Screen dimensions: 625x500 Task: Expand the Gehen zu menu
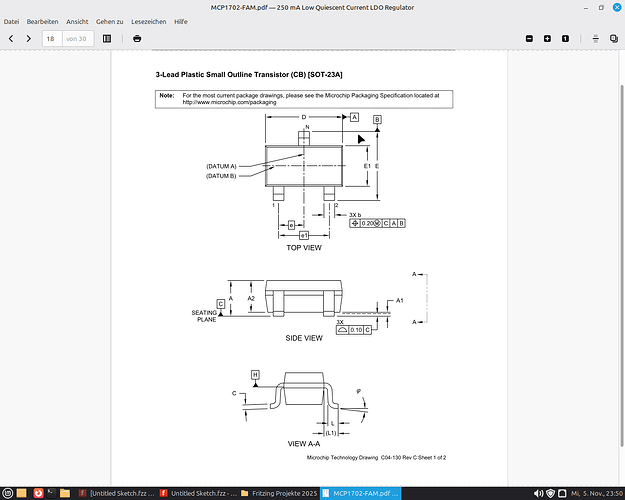click(110, 21)
